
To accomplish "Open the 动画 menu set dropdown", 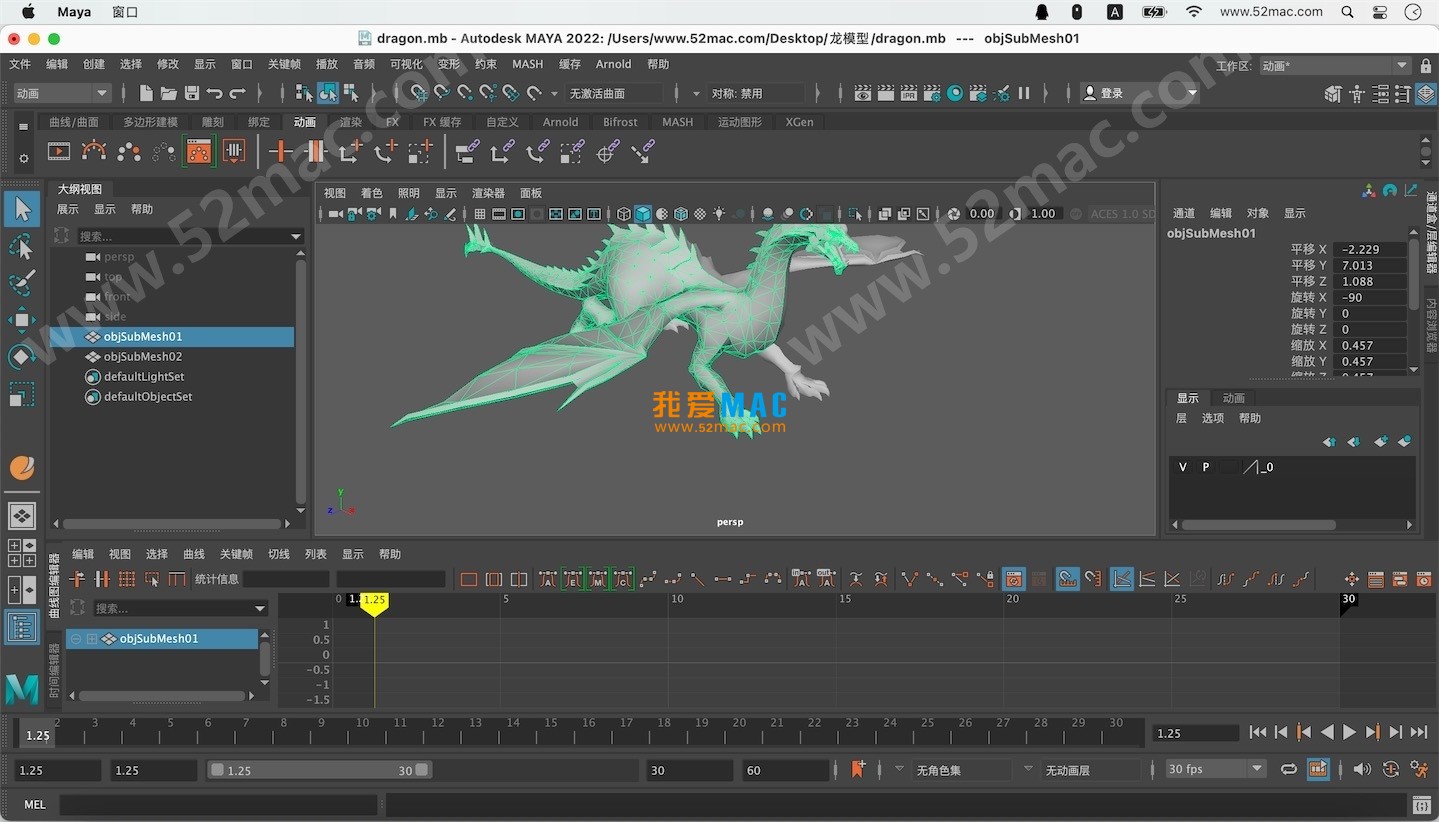I will [62, 93].
